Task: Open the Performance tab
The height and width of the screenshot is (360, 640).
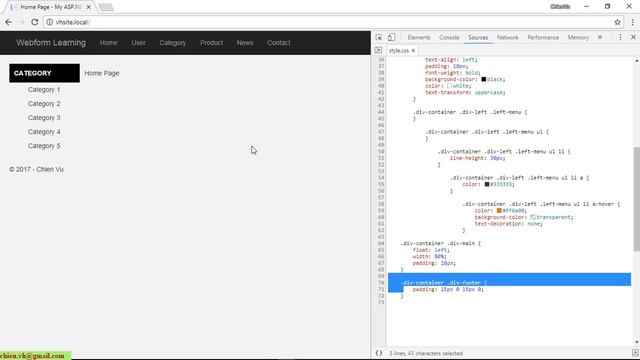Action: click(x=543, y=37)
